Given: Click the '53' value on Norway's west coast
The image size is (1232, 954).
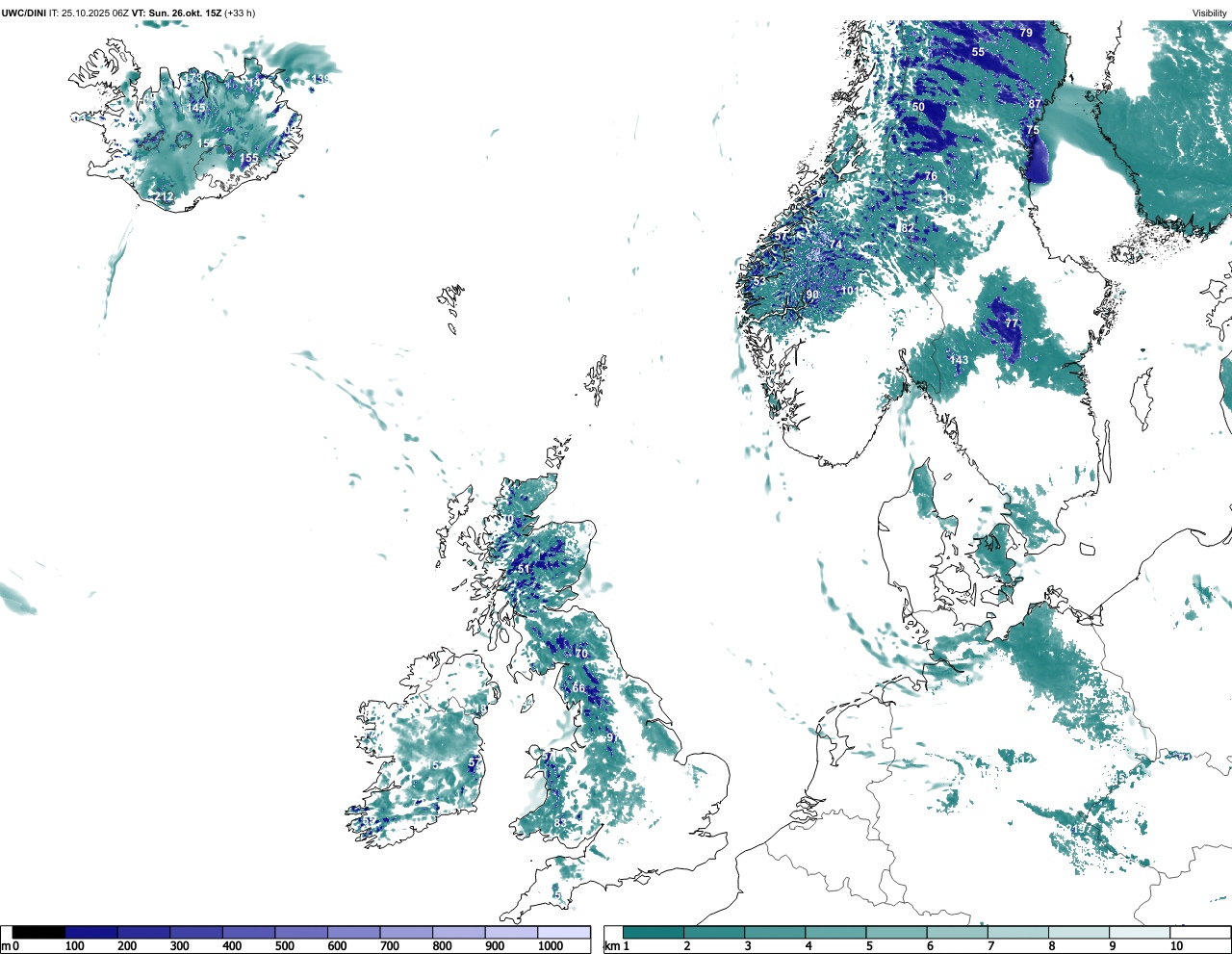Looking at the screenshot, I should point(759,281).
